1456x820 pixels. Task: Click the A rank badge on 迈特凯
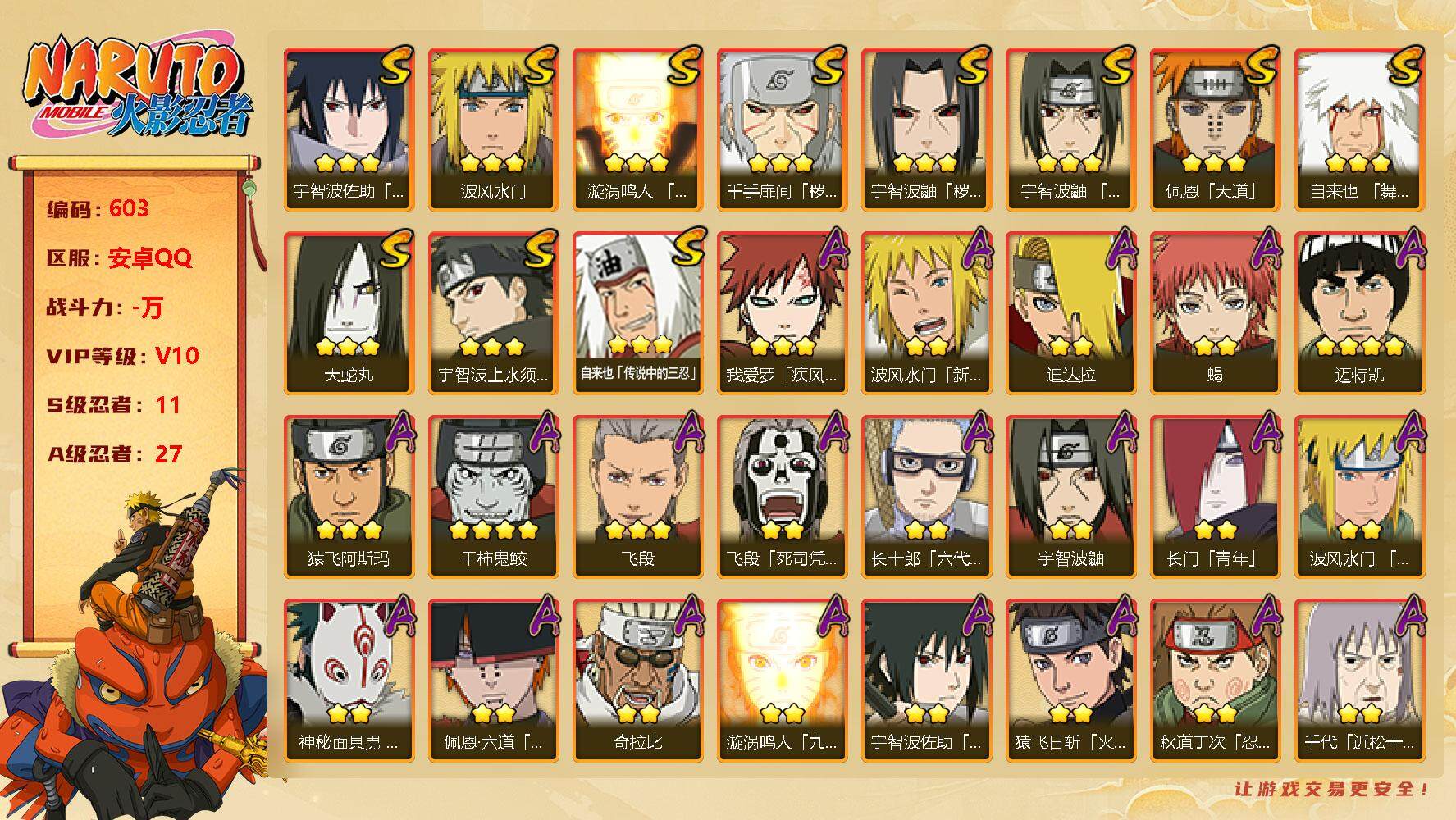pyautogui.click(x=1408, y=248)
